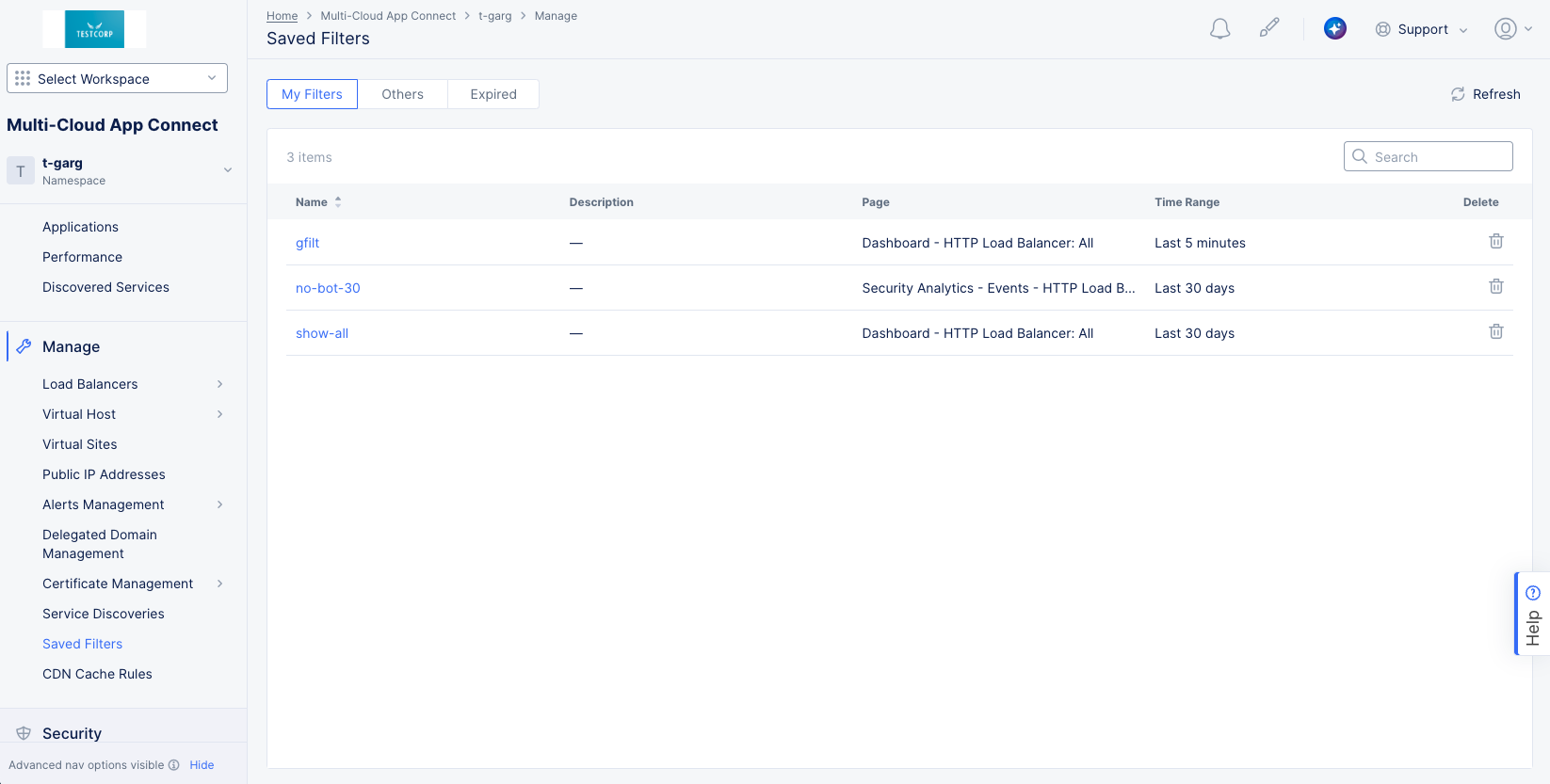Screen dimensions: 1550x784
Task: Open Virtual Sites menu item
Action: pyautogui.click(x=80, y=444)
